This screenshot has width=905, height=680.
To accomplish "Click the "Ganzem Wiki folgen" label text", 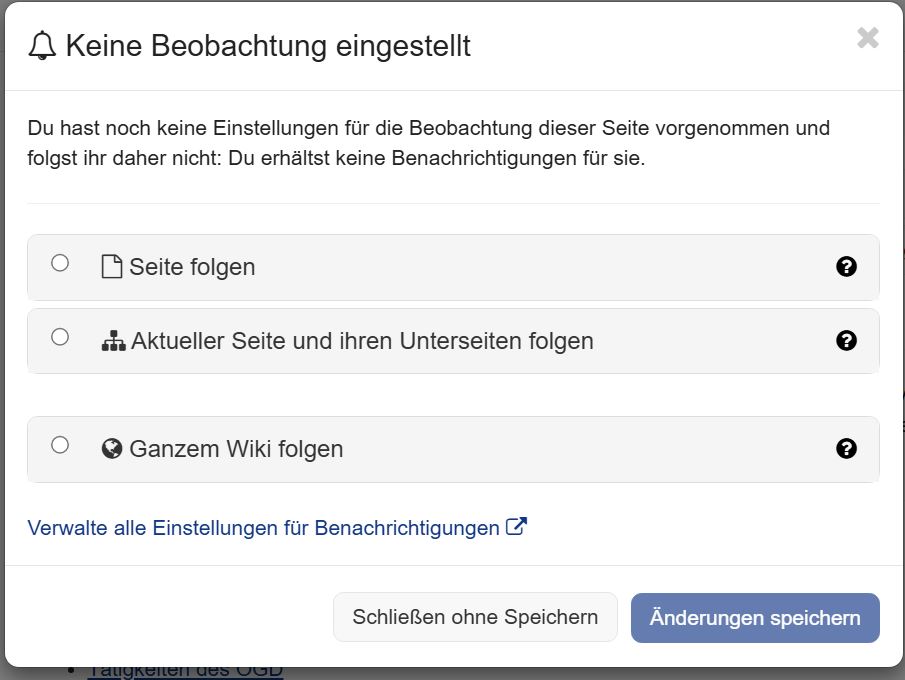I will click(x=236, y=449).
